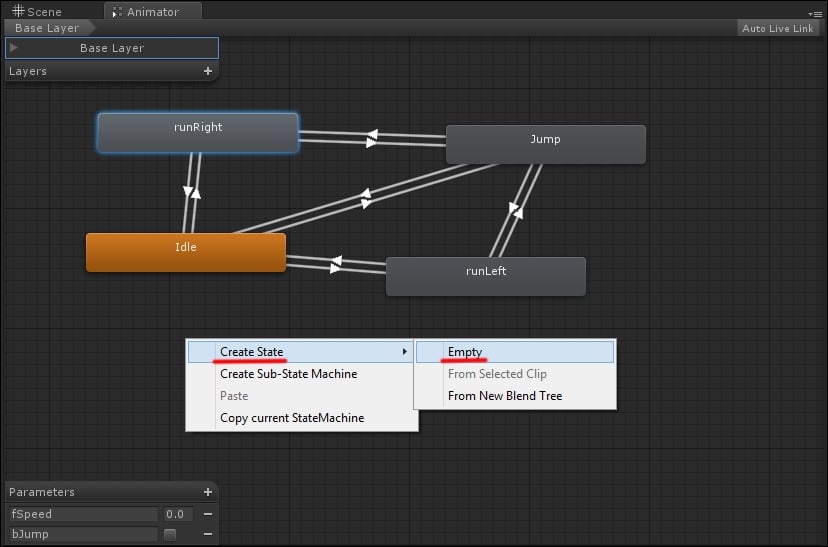Toggle the Auto Live Link button
The image size is (828, 547).
click(777, 28)
